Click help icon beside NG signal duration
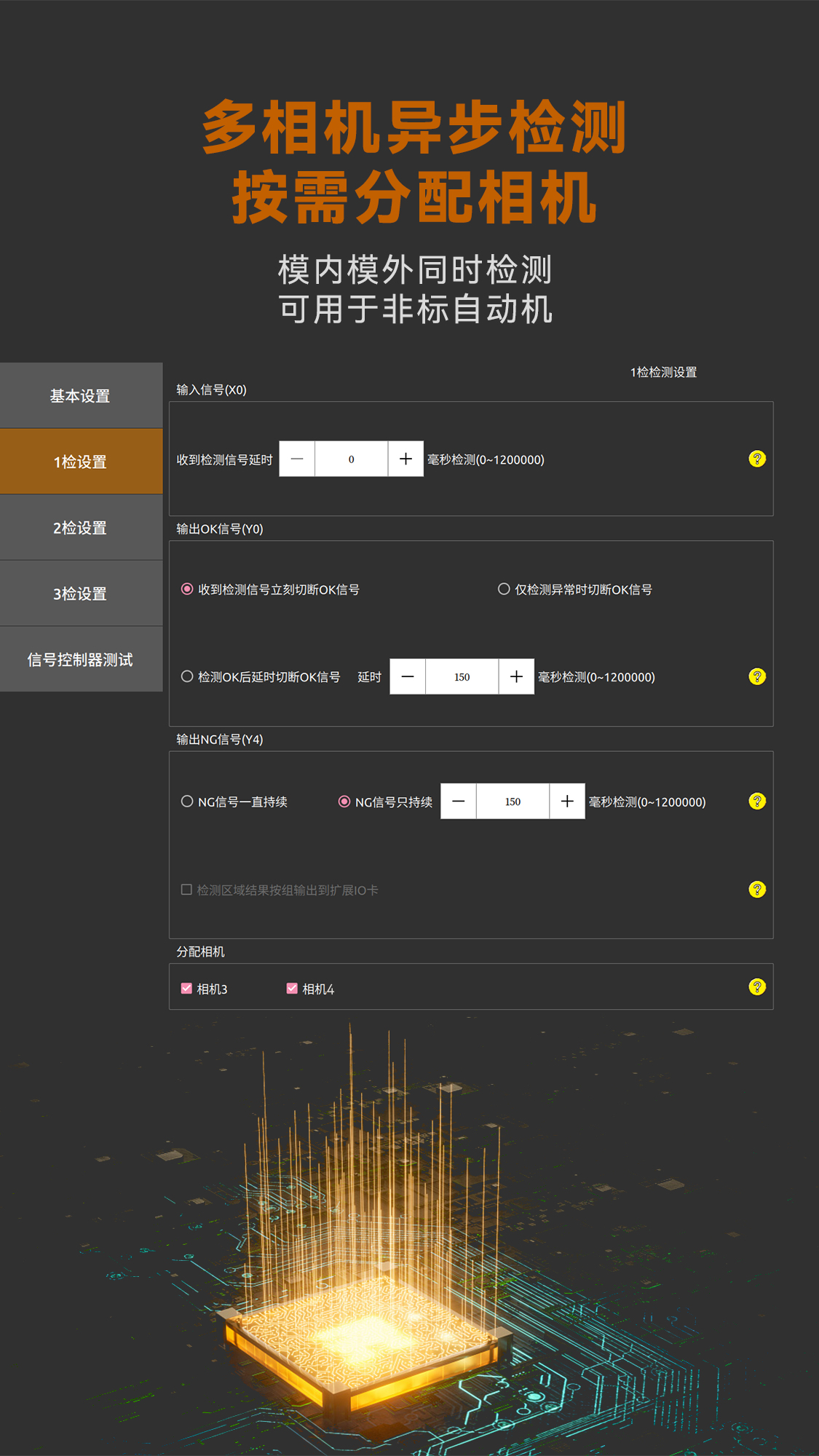Screen dimensions: 819x1456 [757, 801]
